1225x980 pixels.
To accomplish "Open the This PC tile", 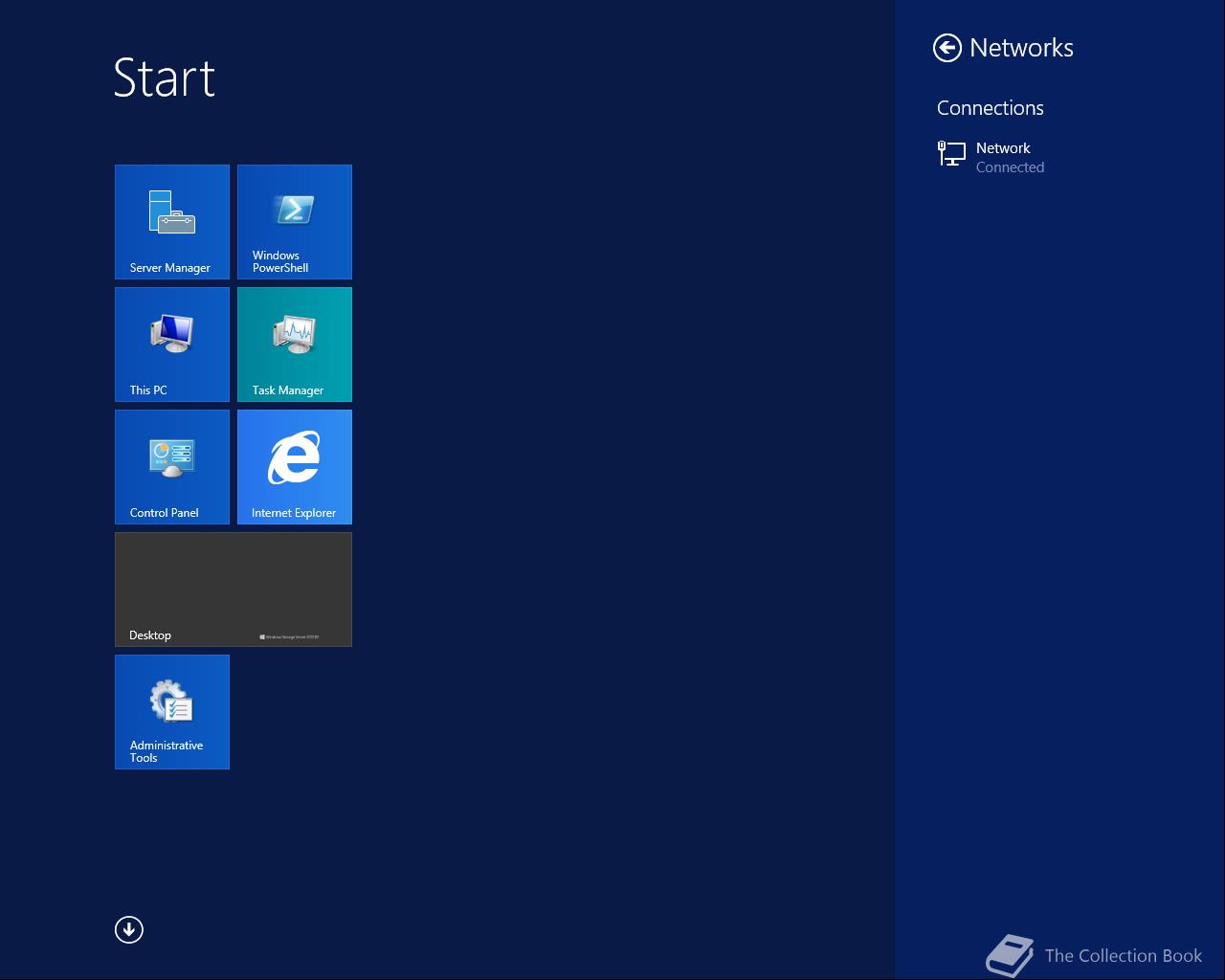I will pos(172,345).
